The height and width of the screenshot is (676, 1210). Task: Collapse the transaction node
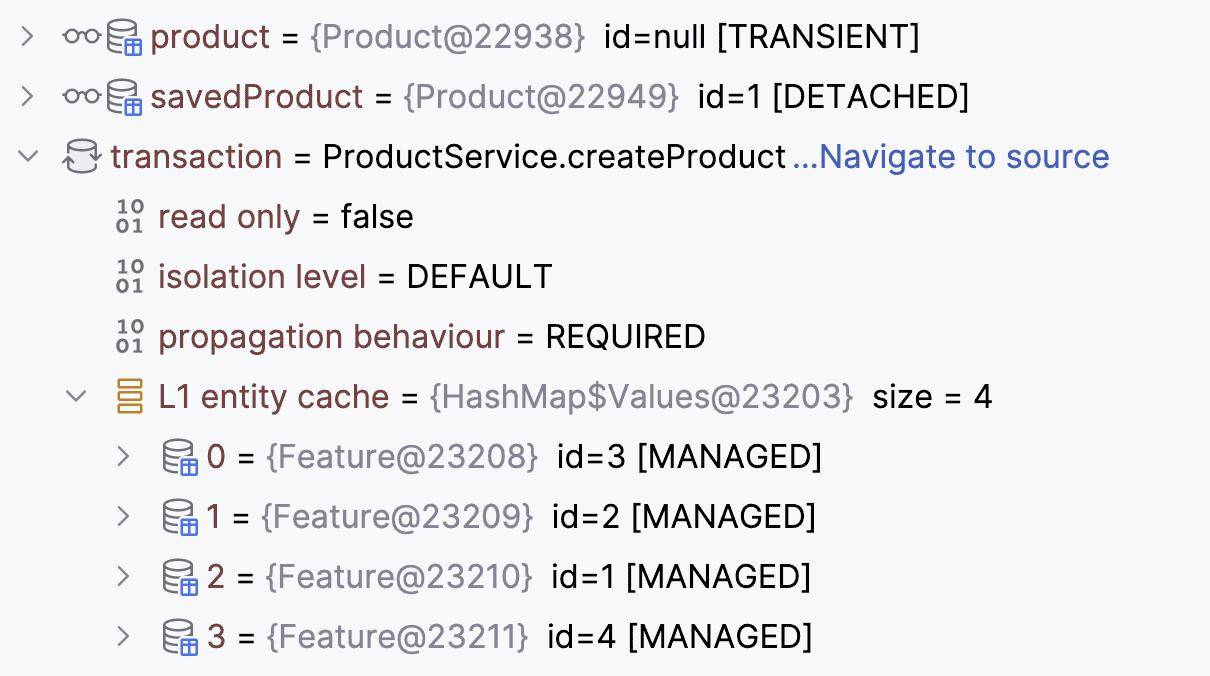pyautogui.click(x=28, y=157)
